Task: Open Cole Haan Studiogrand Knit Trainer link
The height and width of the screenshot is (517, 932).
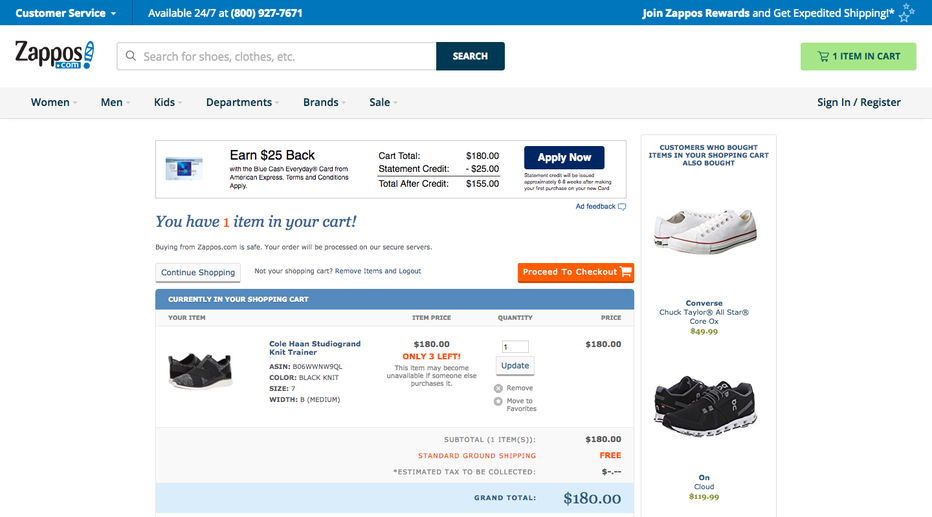Action: [315, 348]
